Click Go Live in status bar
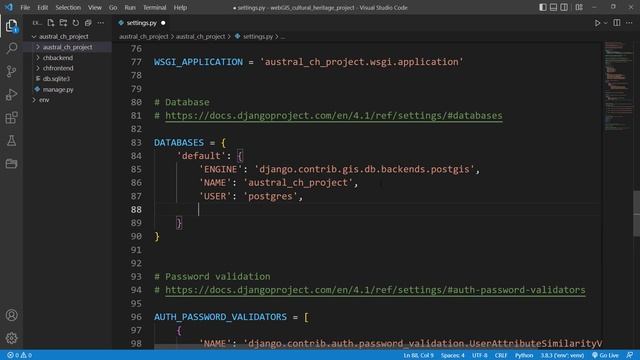The width and height of the screenshot is (640, 360). [605, 355]
